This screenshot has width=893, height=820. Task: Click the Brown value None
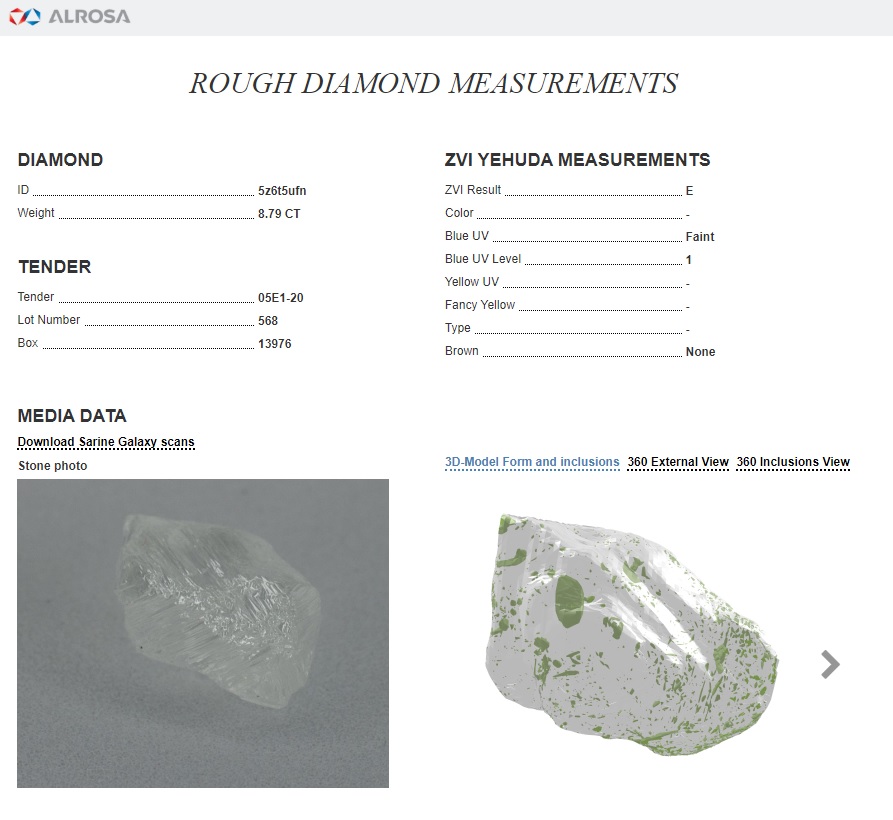coord(700,351)
